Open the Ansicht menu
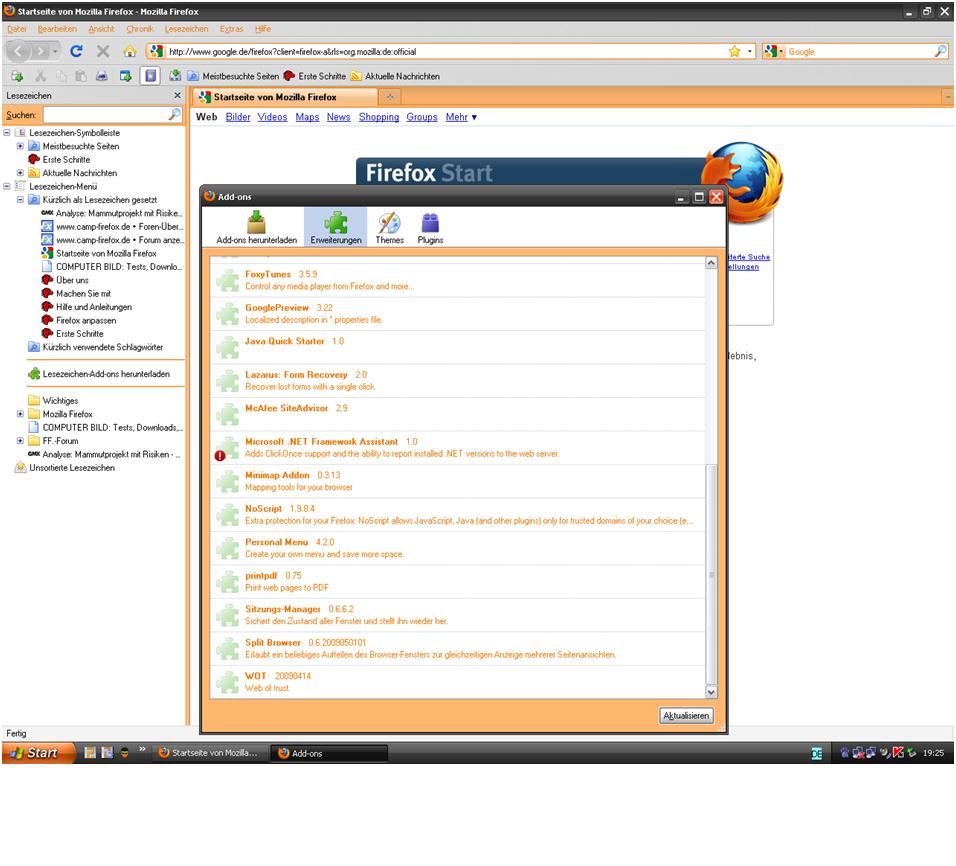The image size is (956, 866). click(101, 29)
